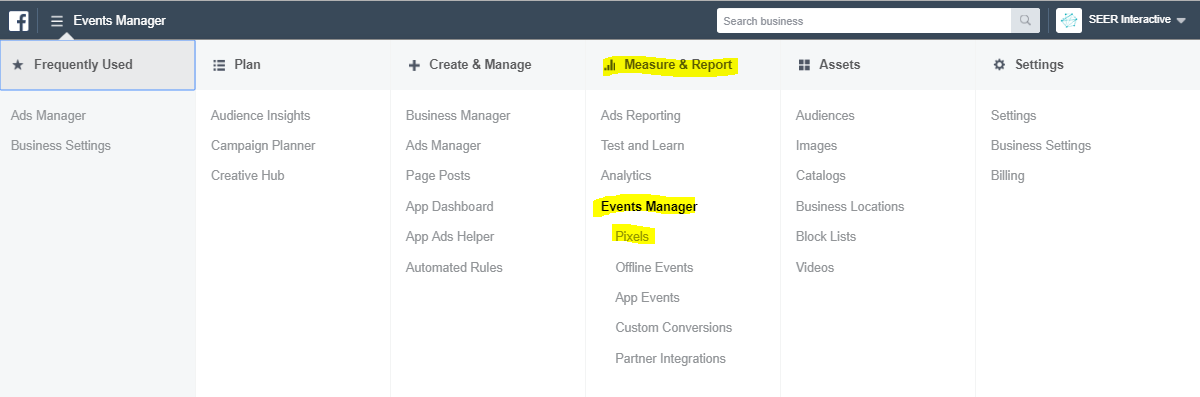Image resolution: width=1200 pixels, height=397 pixels.
Task: Open Videos under Assets
Action: (815, 267)
